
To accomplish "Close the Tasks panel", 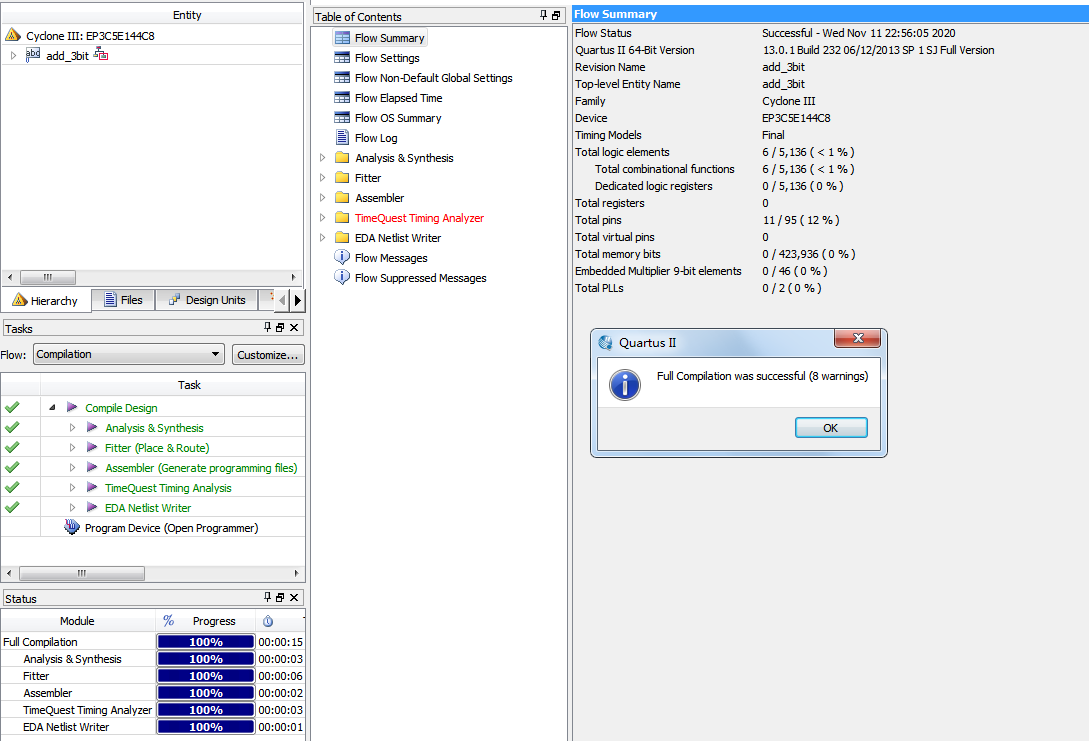I will (294, 327).
